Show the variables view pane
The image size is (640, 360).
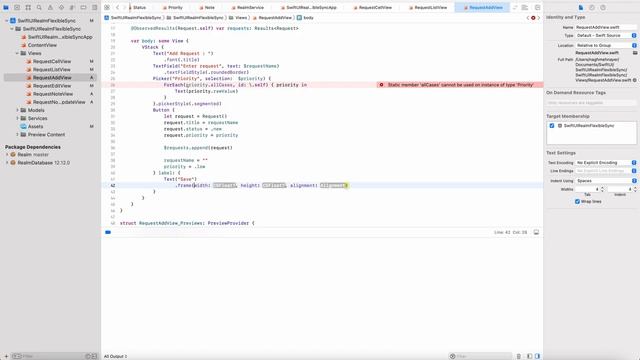pos(529,356)
